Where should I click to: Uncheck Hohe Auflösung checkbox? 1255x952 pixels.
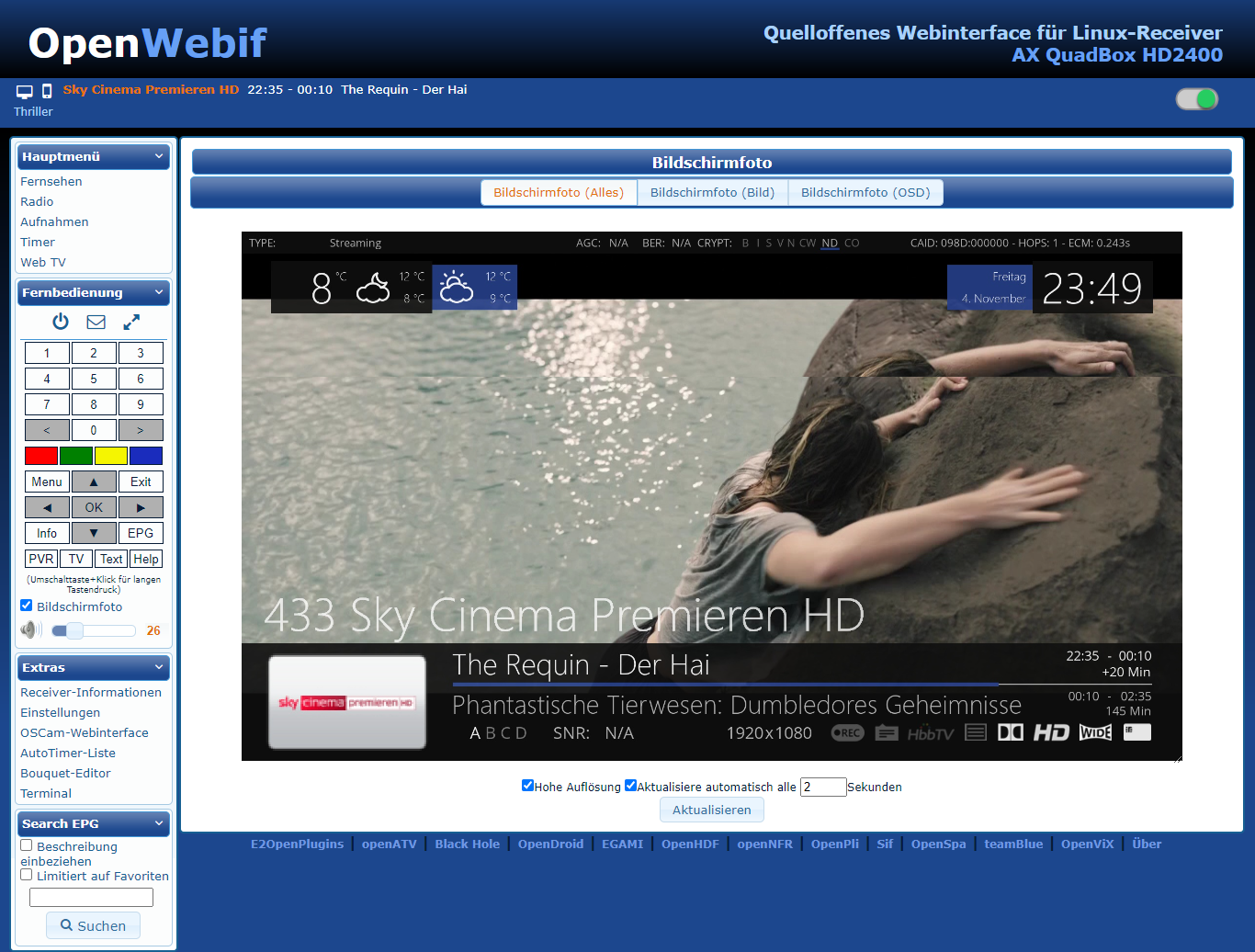point(527,785)
